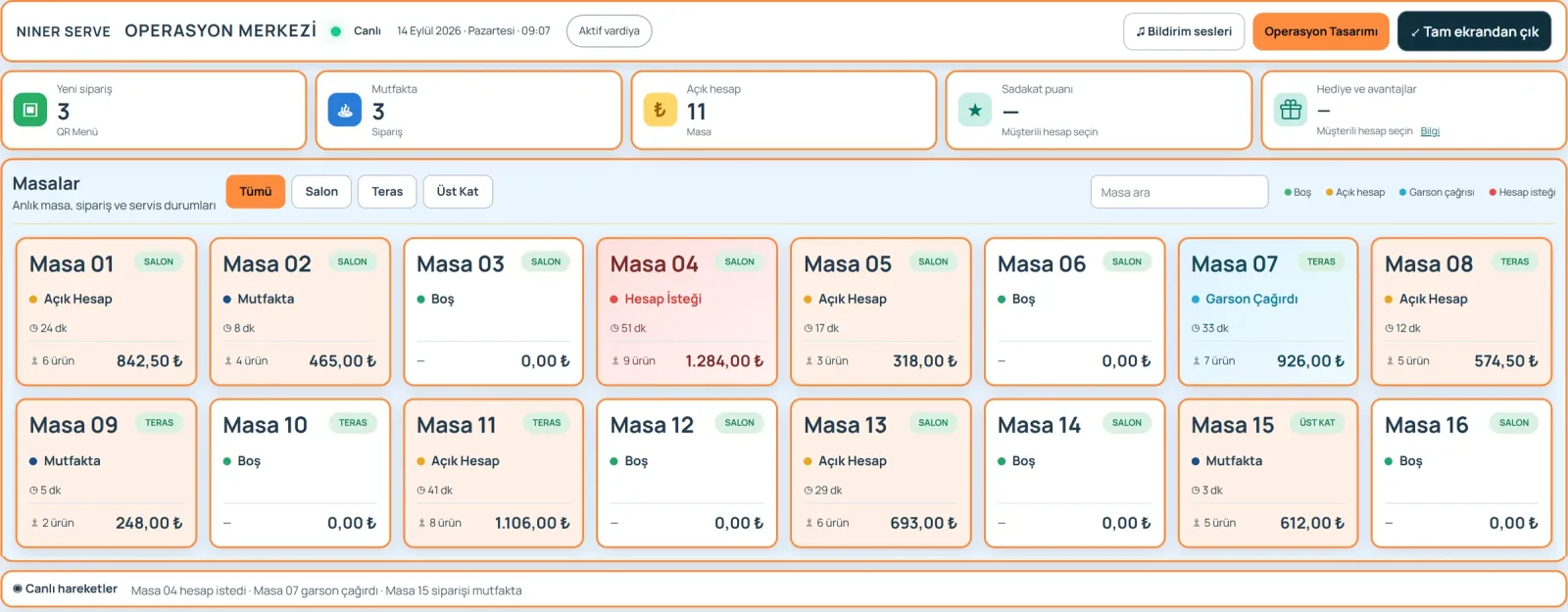Click the clock icon on Masa 13
The width and height of the screenshot is (1568, 612).
tap(808, 491)
